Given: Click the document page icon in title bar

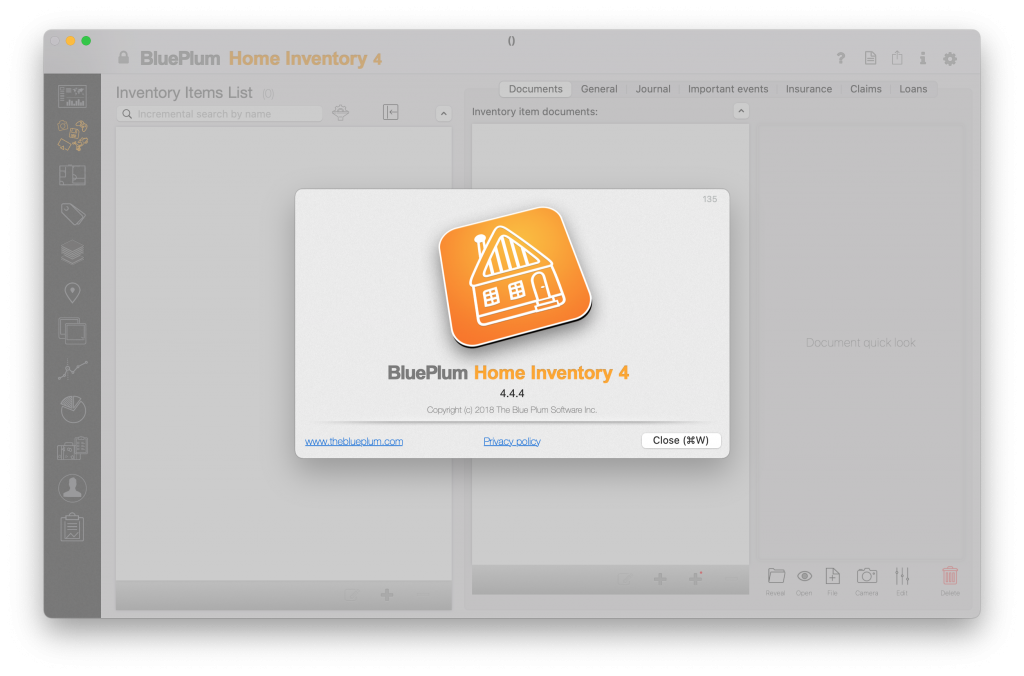Looking at the screenshot, I should coord(871,58).
